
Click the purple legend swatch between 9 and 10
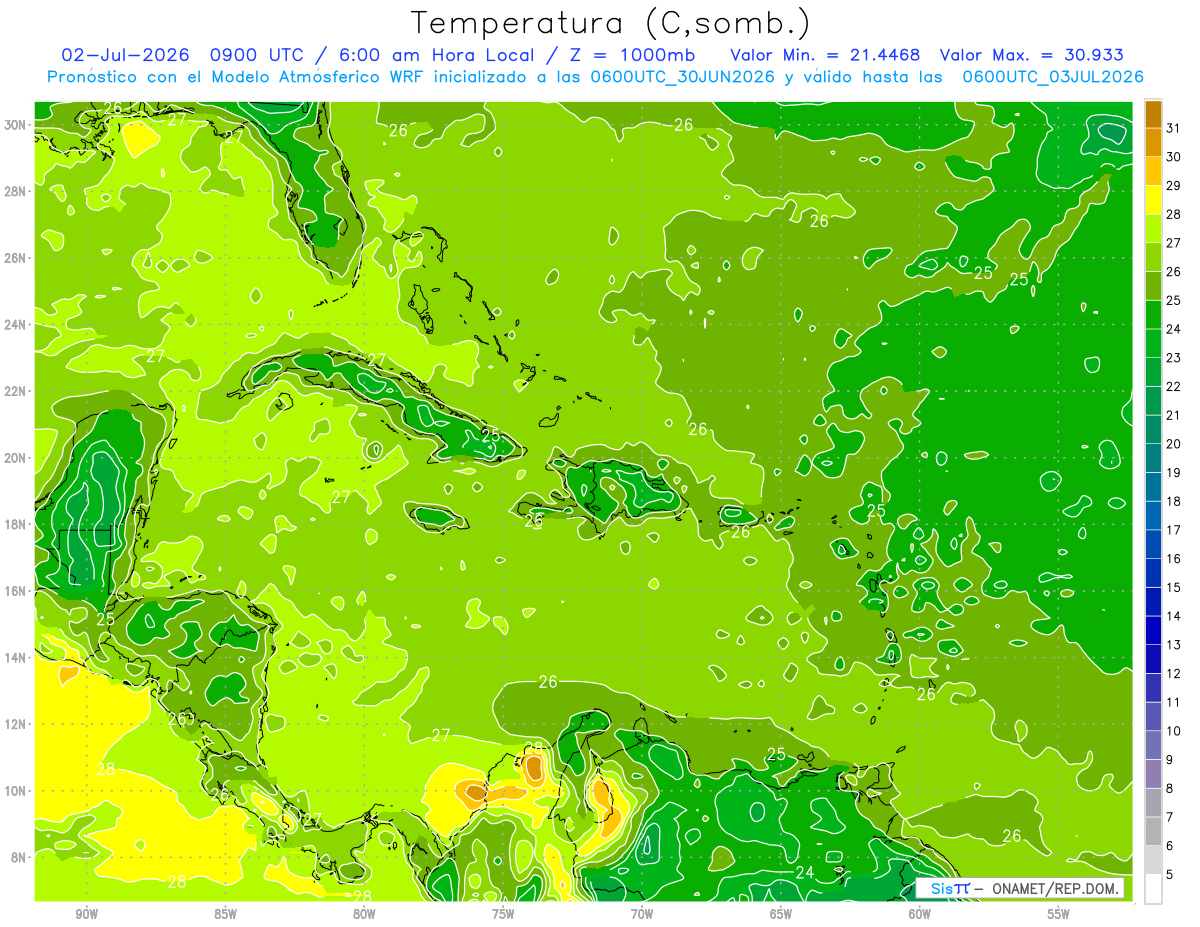1153,746
